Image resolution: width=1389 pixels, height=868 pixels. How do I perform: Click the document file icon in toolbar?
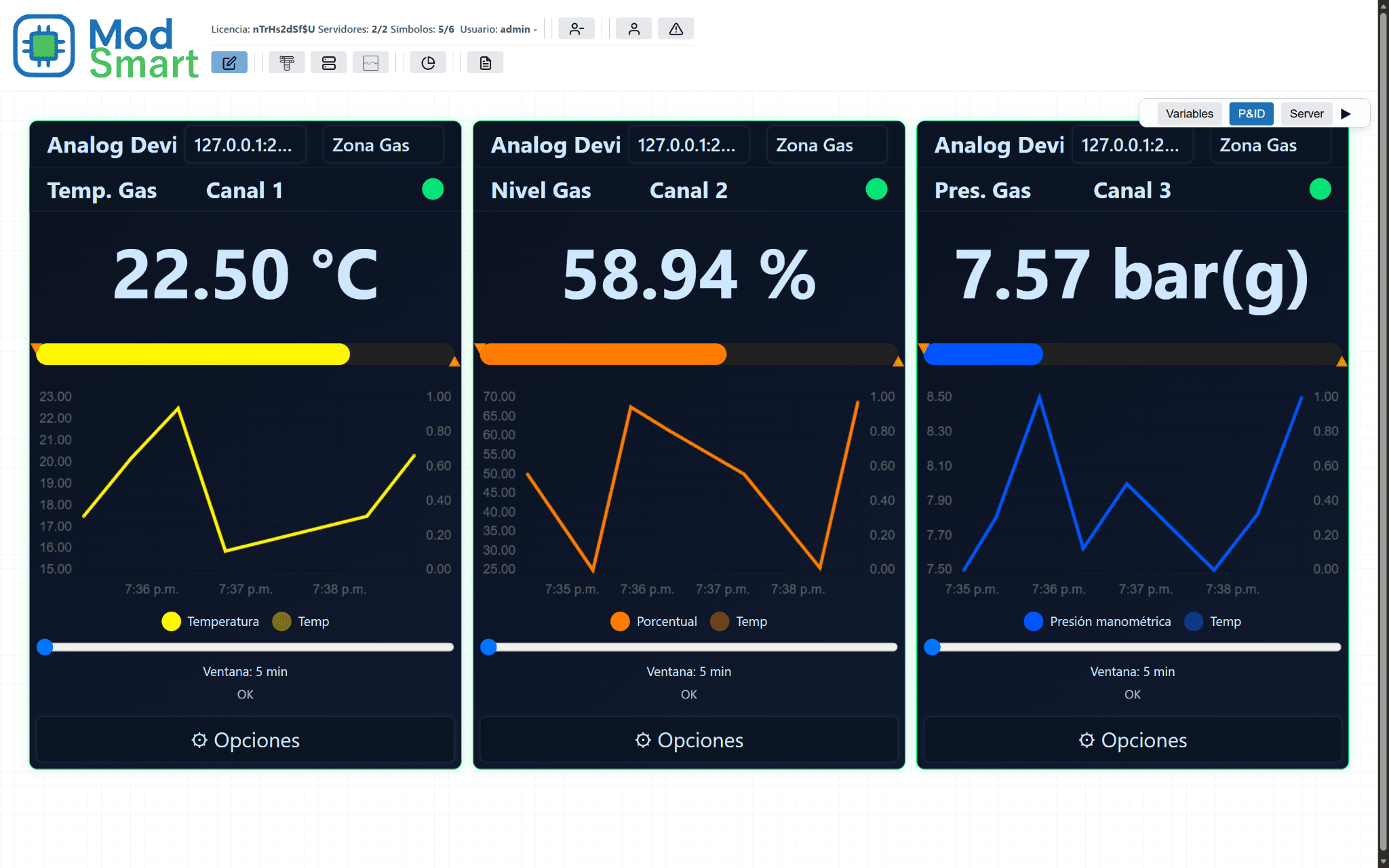point(486,63)
